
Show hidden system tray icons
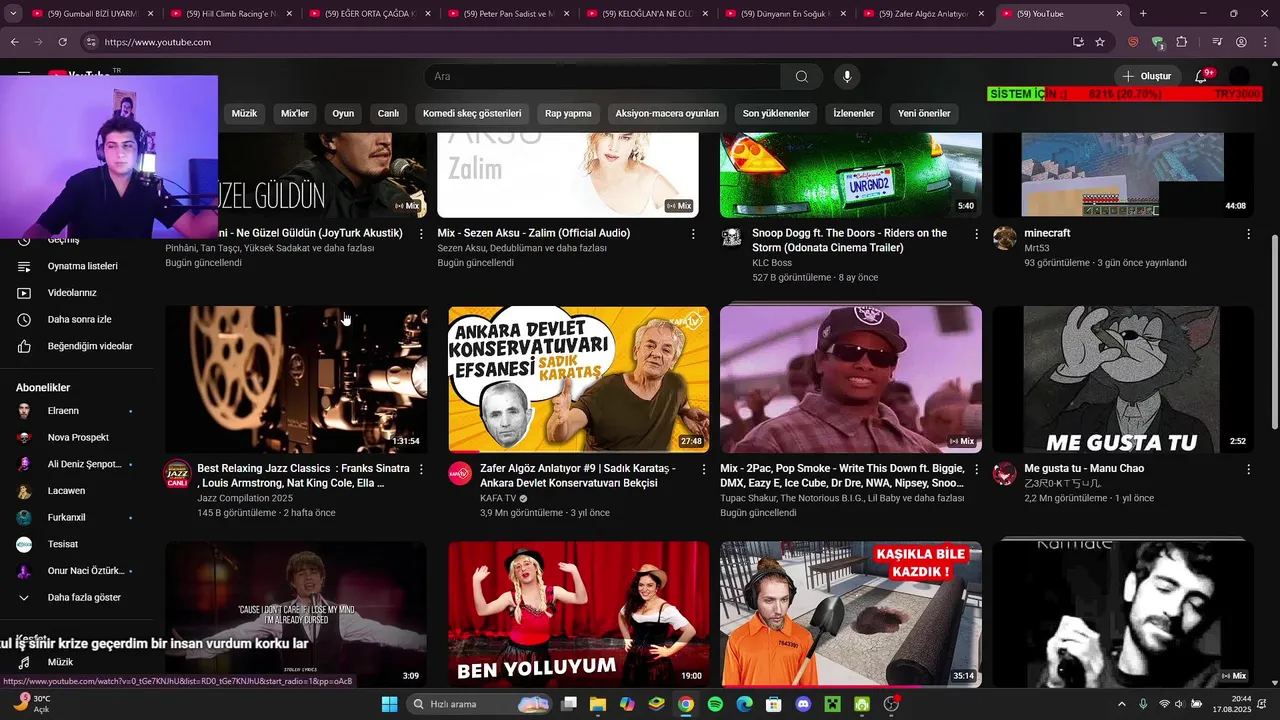click(x=1121, y=704)
